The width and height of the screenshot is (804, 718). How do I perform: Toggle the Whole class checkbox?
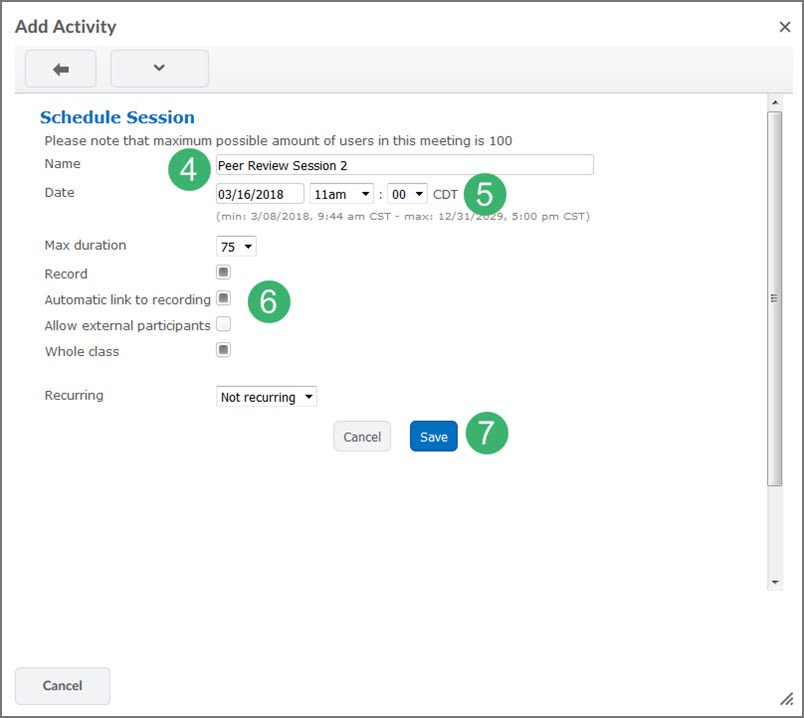click(223, 350)
